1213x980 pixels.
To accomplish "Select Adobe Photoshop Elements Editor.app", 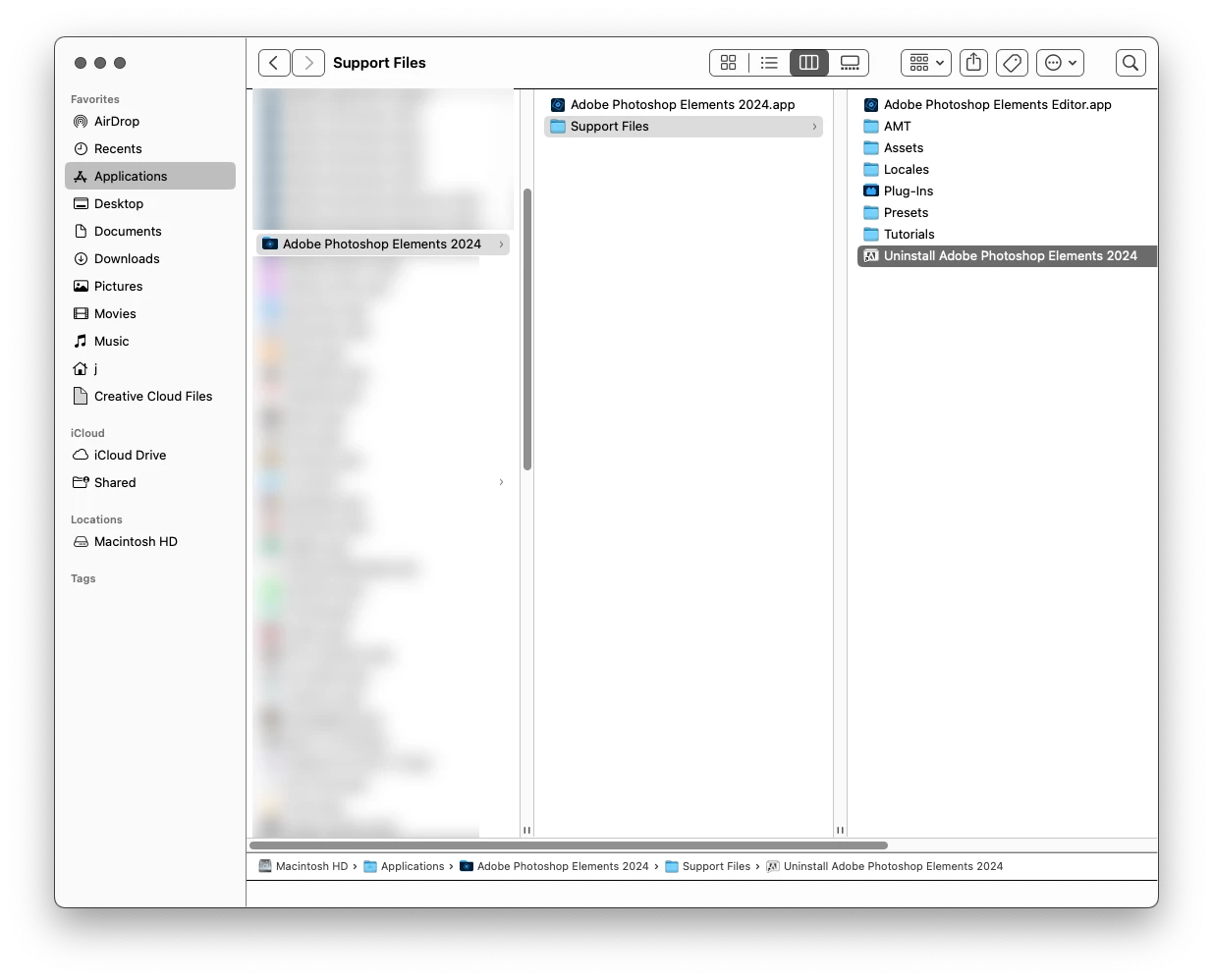I will 1007,105.
